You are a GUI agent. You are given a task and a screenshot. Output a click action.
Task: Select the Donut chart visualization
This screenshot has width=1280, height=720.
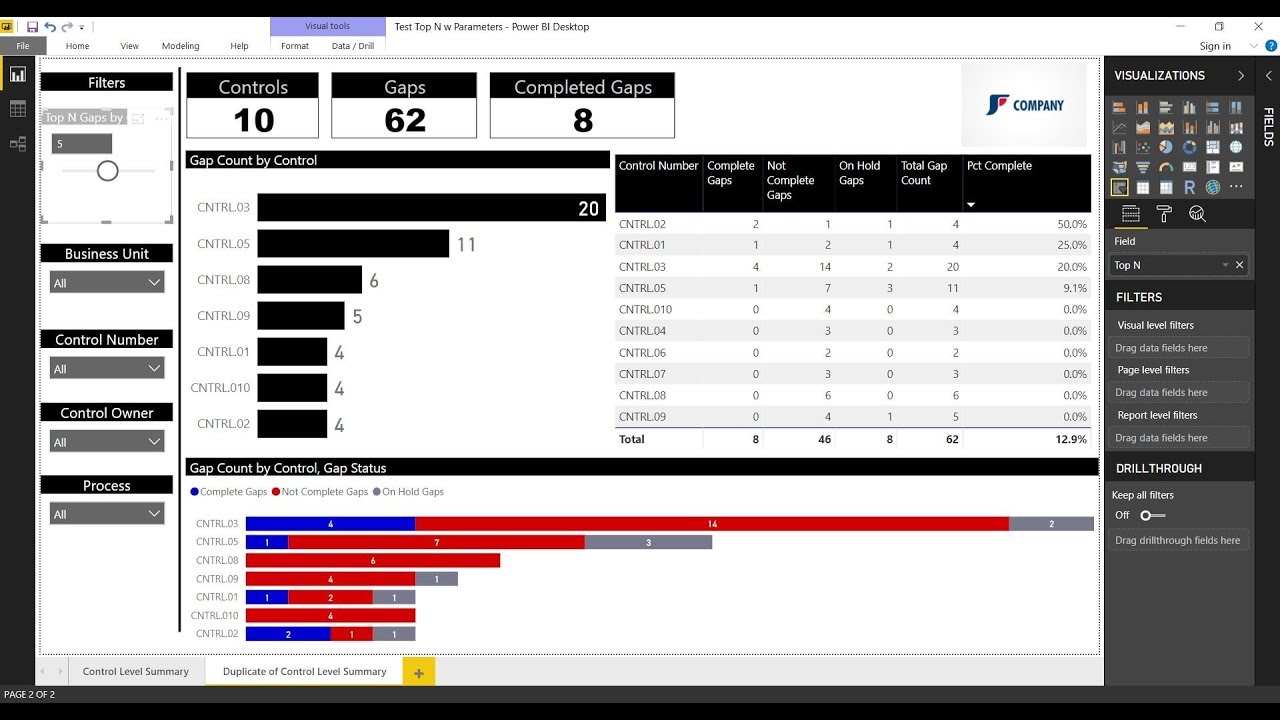(x=1189, y=147)
